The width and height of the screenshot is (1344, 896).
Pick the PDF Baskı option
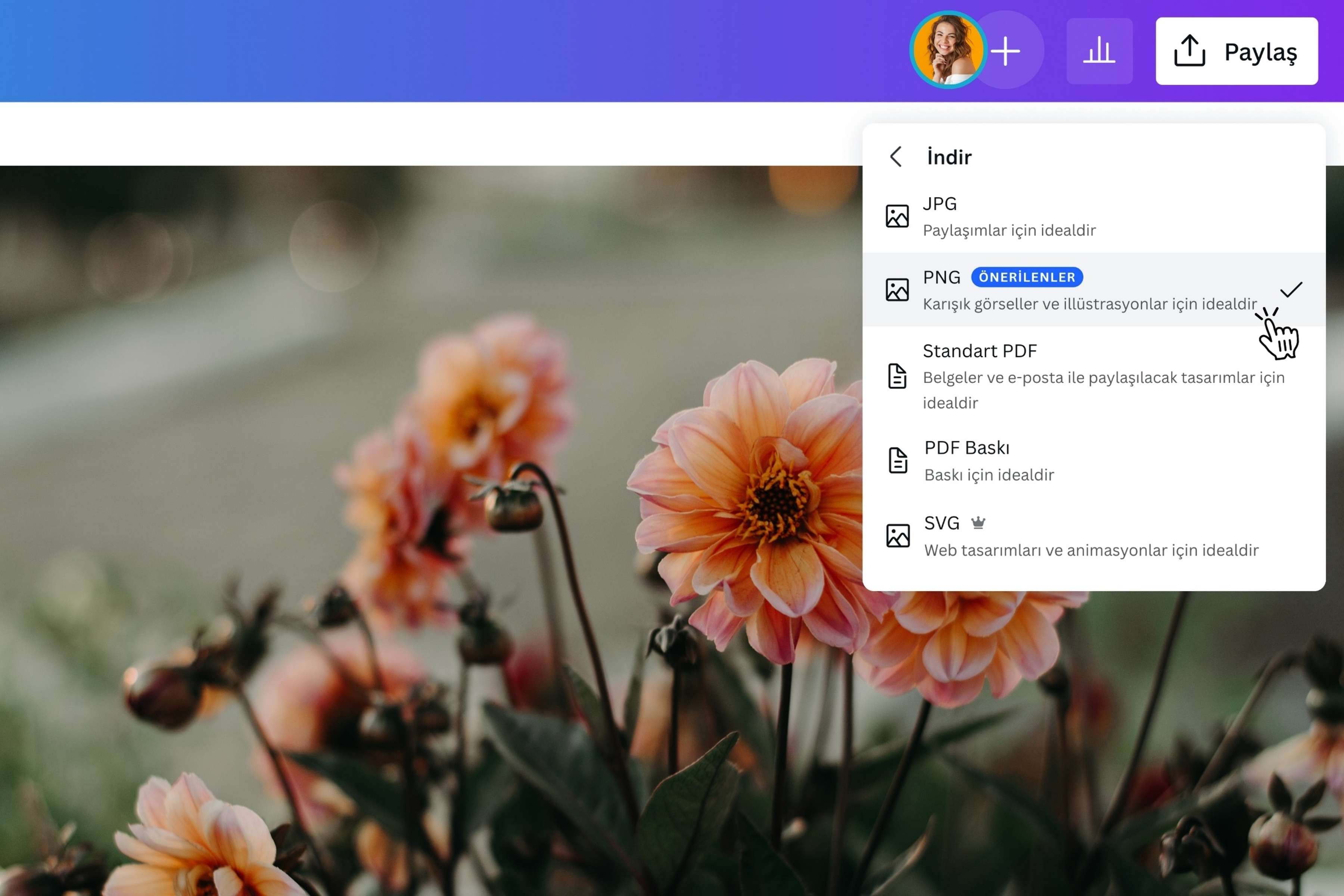[x=1094, y=461]
